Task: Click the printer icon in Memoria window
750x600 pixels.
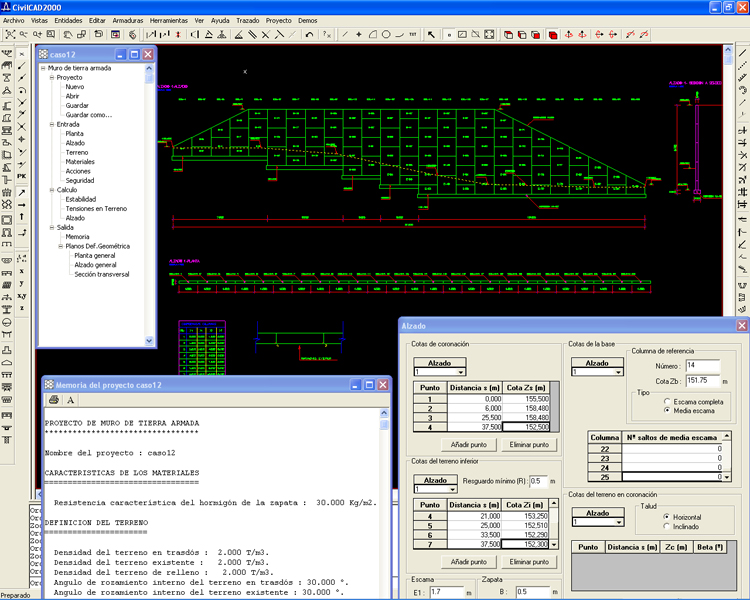Action: [x=53, y=400]
